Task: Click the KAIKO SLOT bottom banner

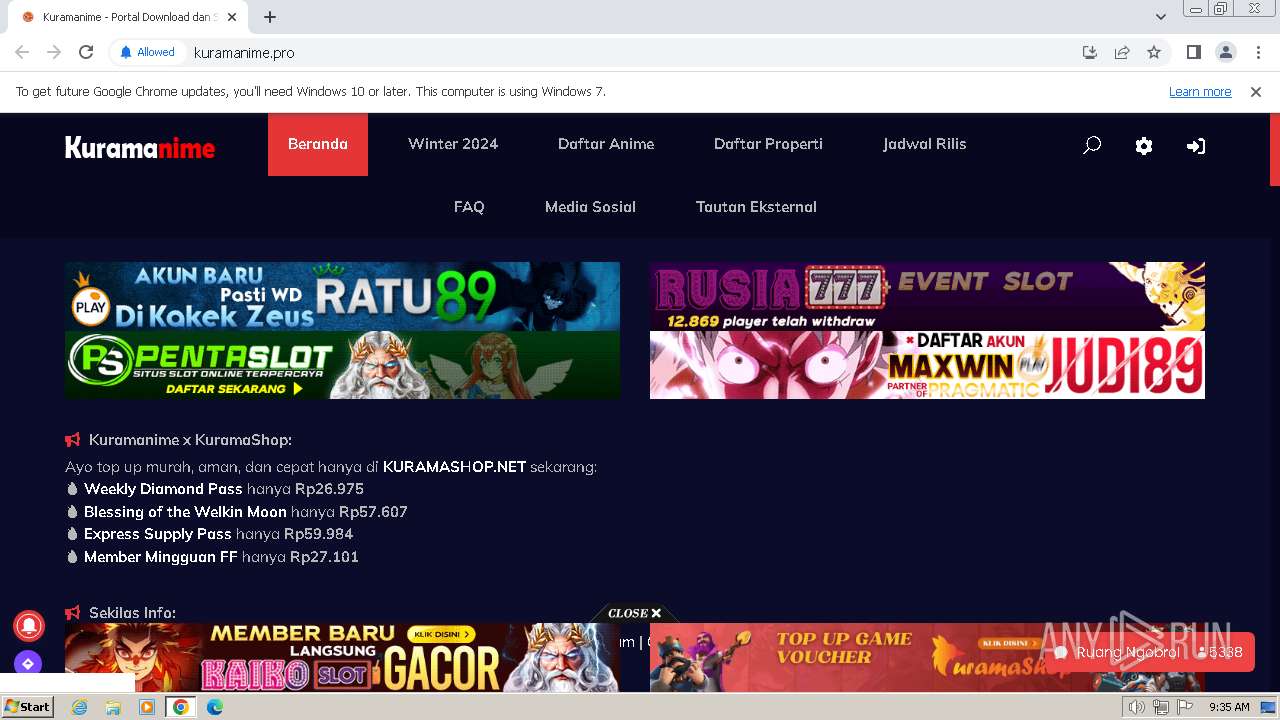Action: click(x=342, y=658)
